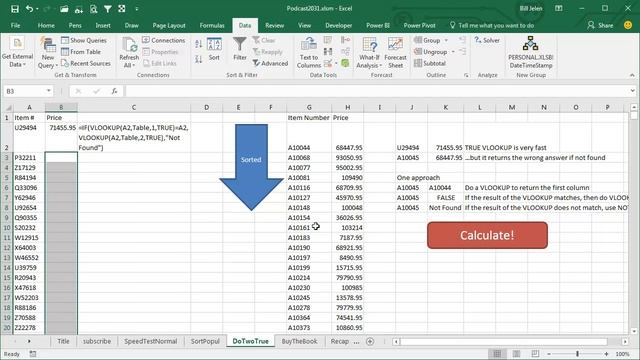Select column C header
Image resolution: width=640 pixels, height=360 pixels.
point(134,107)
